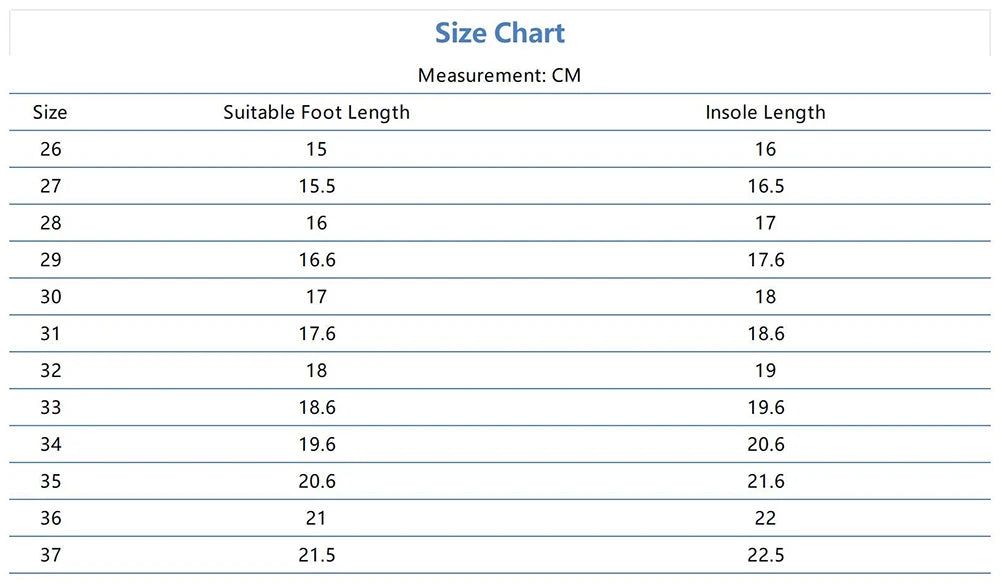Viewport: 1000px width, 583px height.
Task: Click insole length 22.5 cell
Action: click(x=765, y=555)
